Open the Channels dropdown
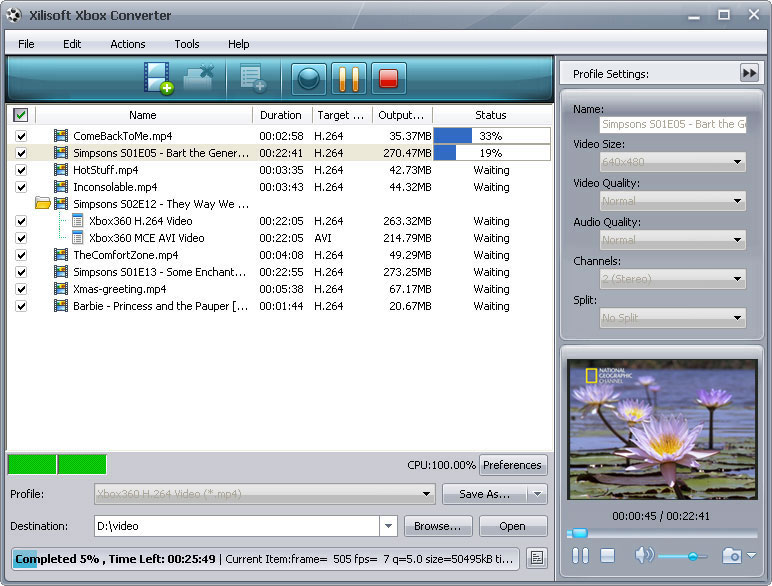 pyautogui.click(x=673, y=279)
